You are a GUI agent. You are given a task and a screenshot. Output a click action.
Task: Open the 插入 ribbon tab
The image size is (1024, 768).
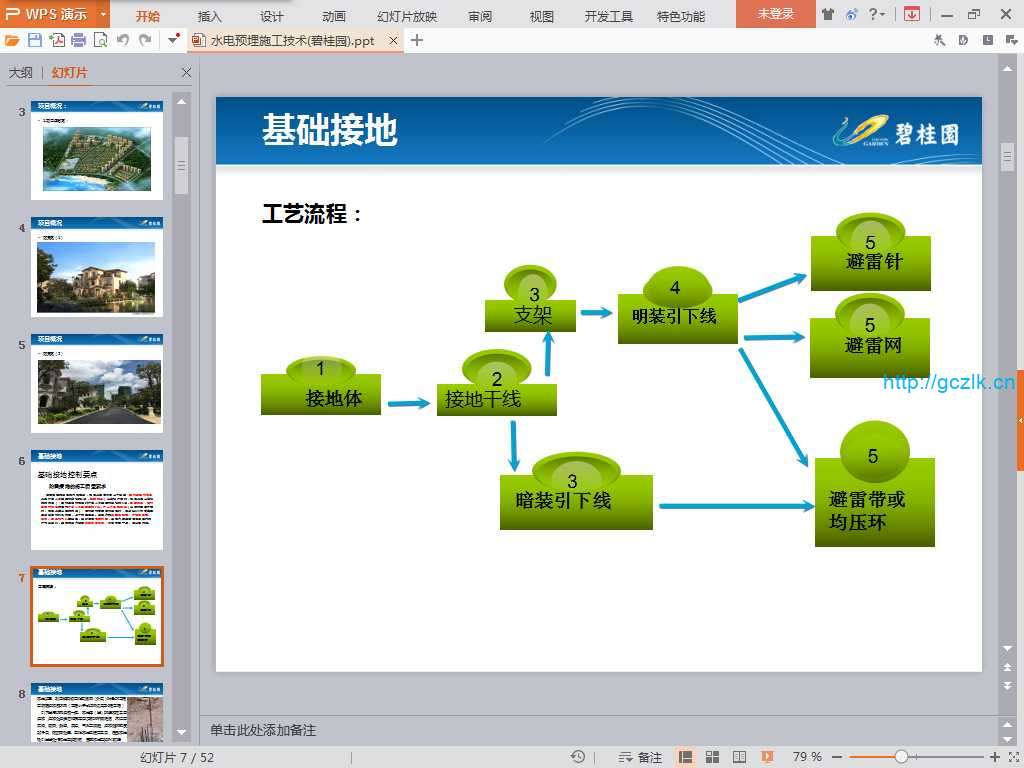210,16
